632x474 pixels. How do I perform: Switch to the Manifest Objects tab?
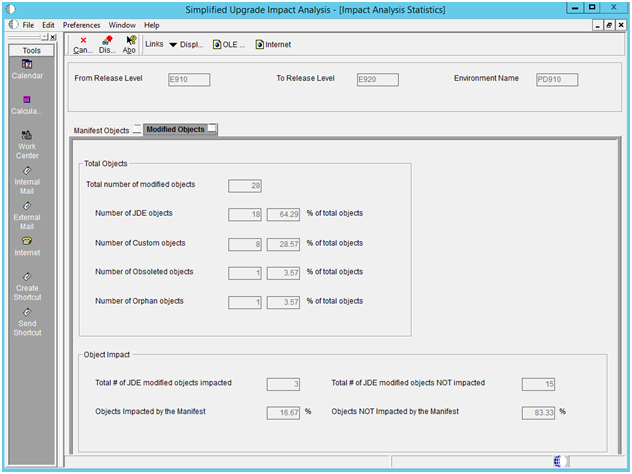pos(101,130)
